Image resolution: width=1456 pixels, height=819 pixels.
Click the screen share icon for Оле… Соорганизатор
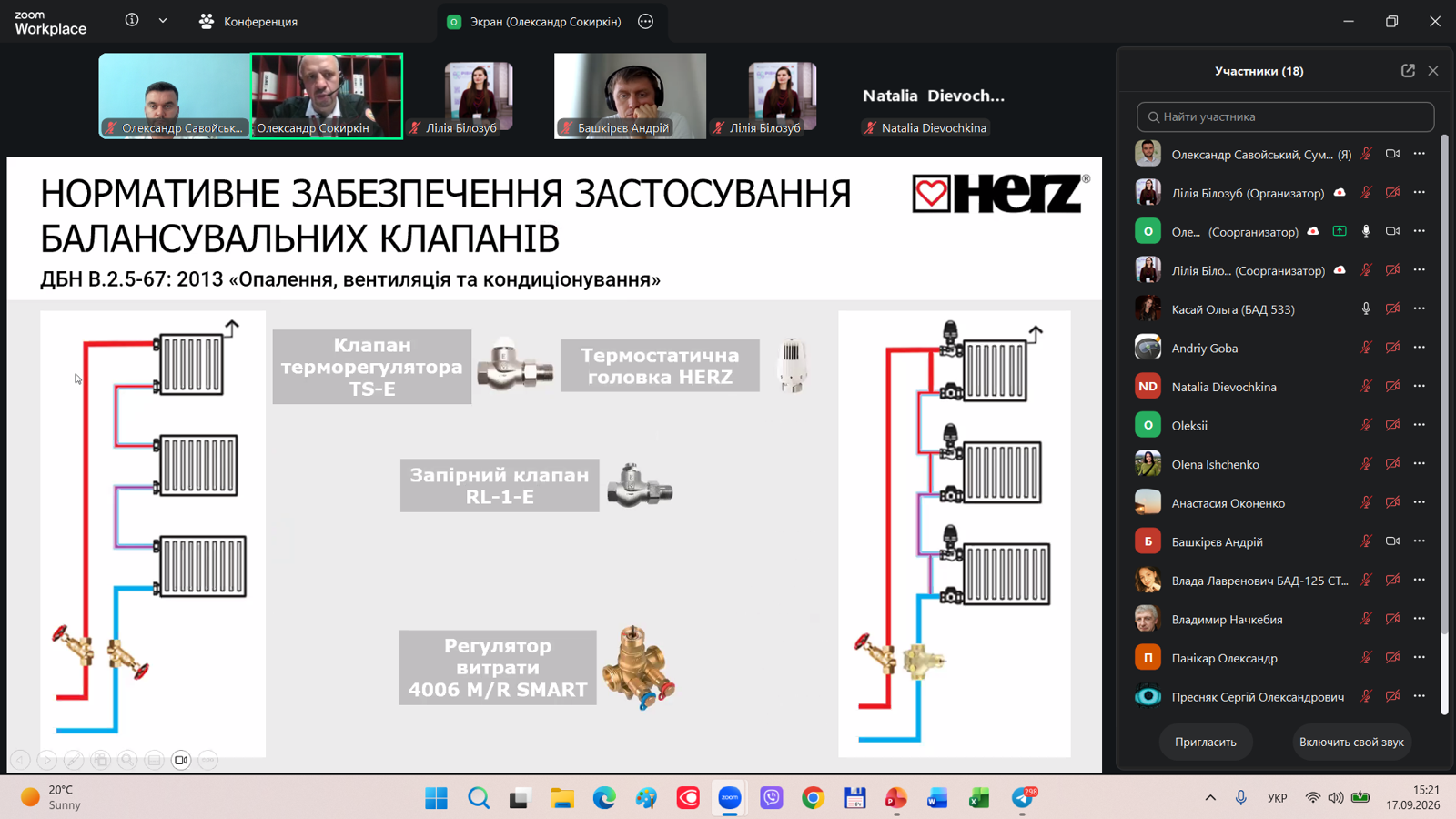(x=1340, y=231)
